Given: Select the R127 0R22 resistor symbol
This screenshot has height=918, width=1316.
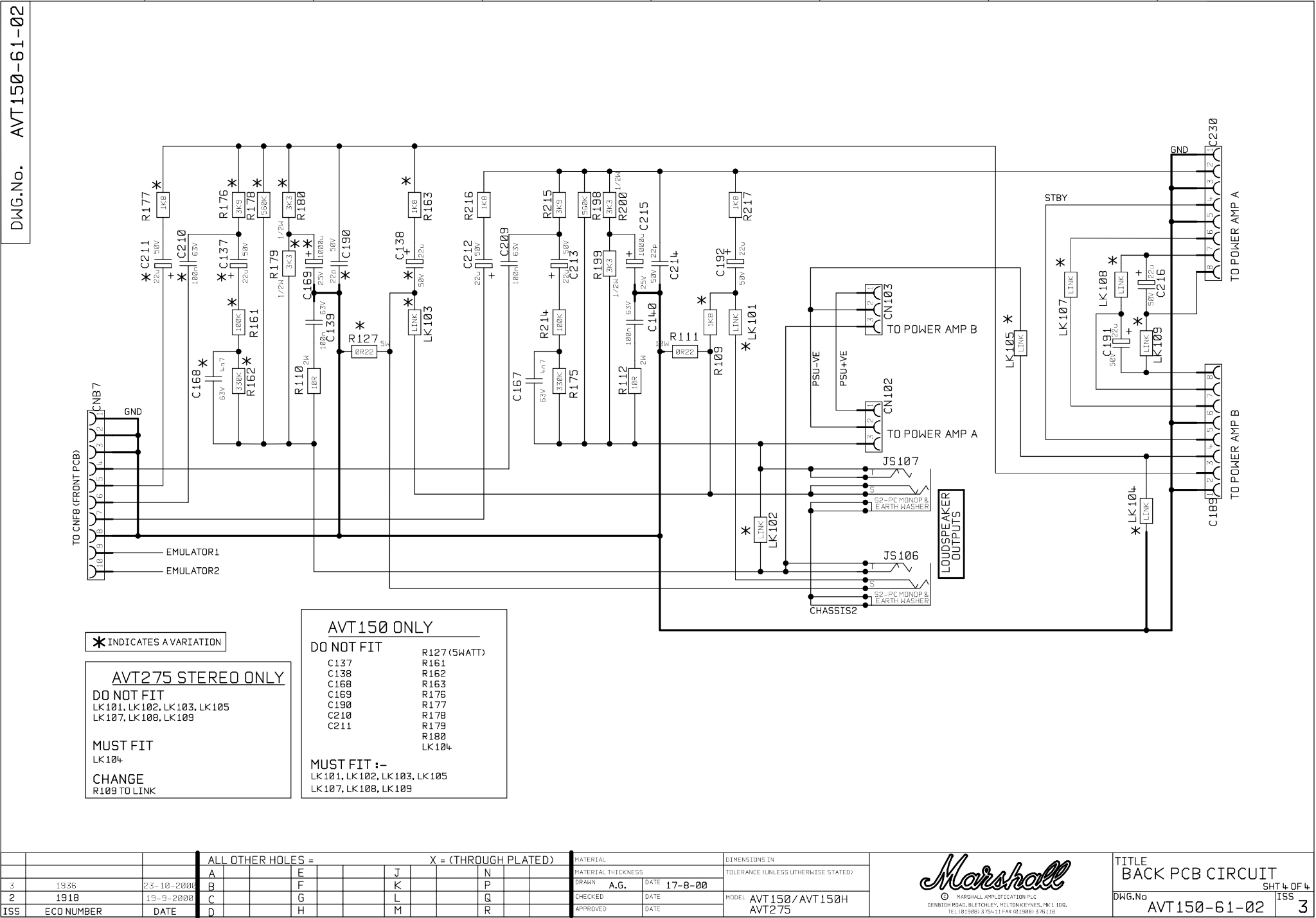Looking at the screenshot, I should (364, 352).
